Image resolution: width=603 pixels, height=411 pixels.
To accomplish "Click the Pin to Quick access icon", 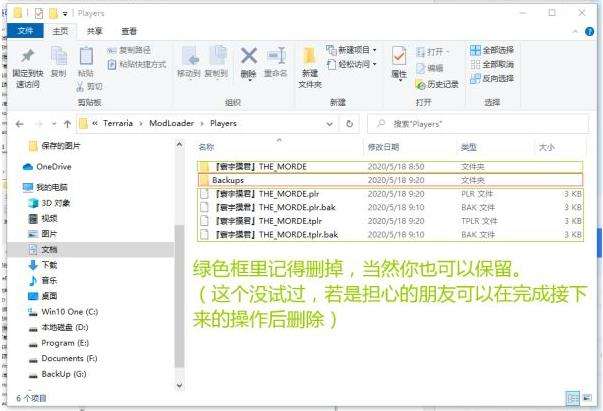I will point(28,57).
